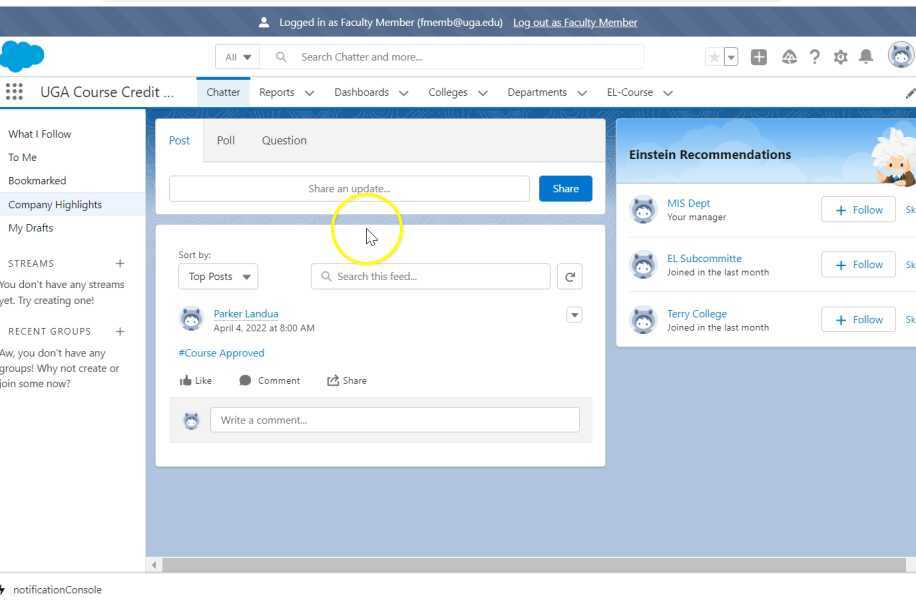Open the search scope All dropdown
This screenshot has height=600, width=916.
click(x=236, y=57)
